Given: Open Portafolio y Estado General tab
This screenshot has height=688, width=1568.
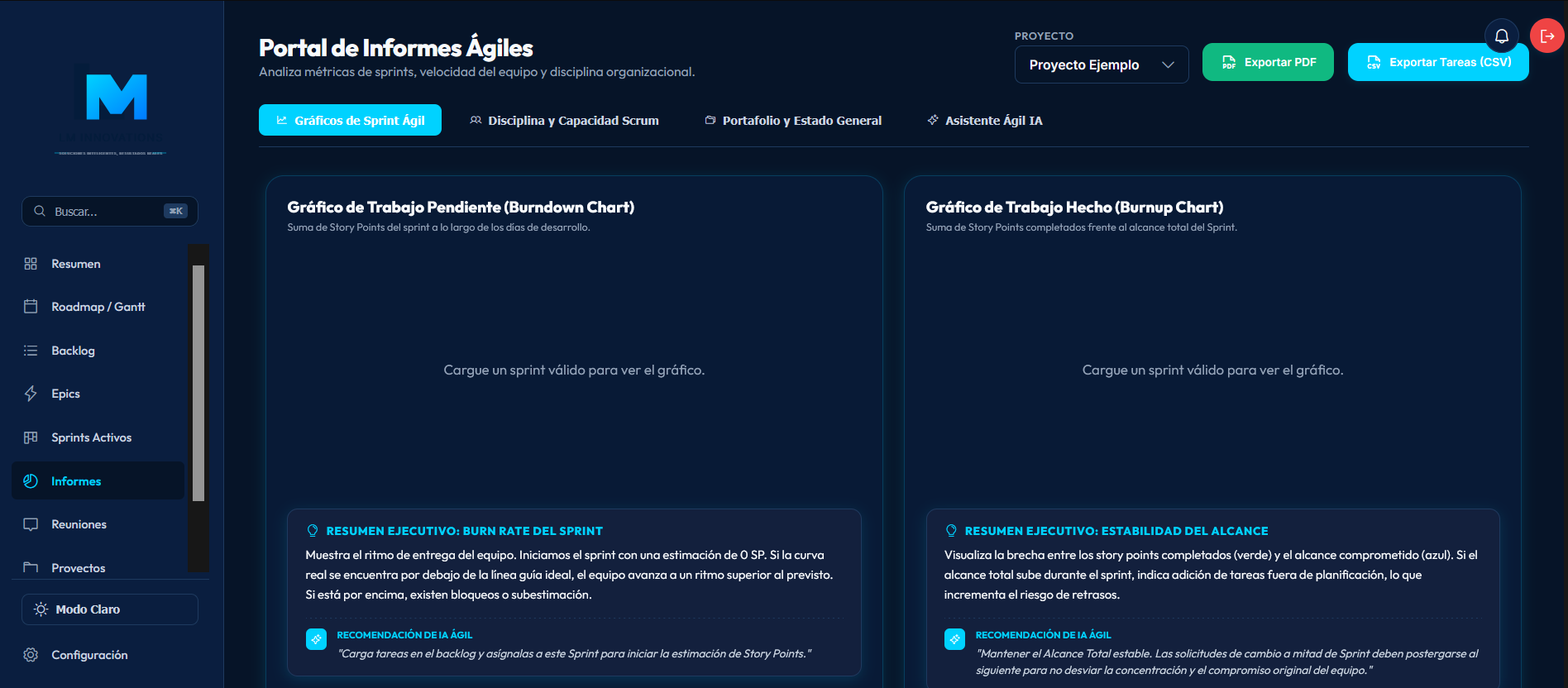Looking at the screenshot, I should click(794, 120).
